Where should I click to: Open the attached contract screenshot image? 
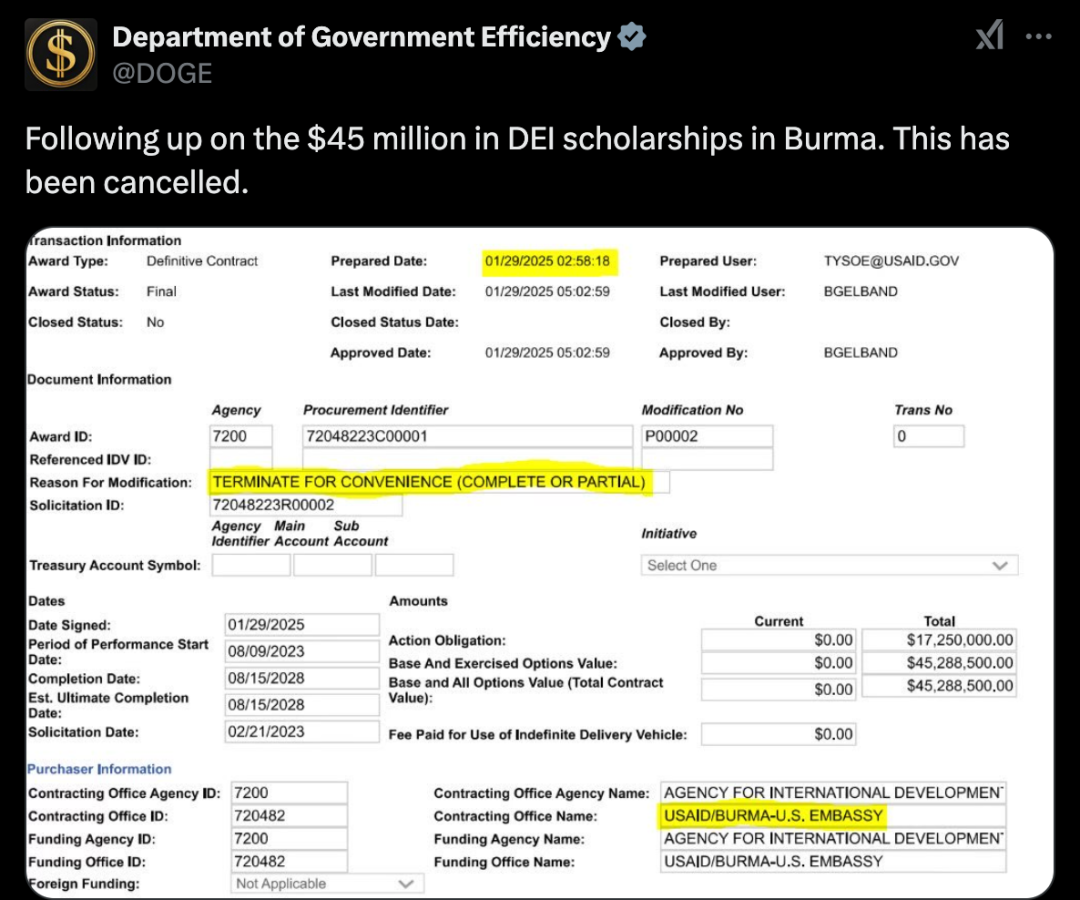point(539,563)
